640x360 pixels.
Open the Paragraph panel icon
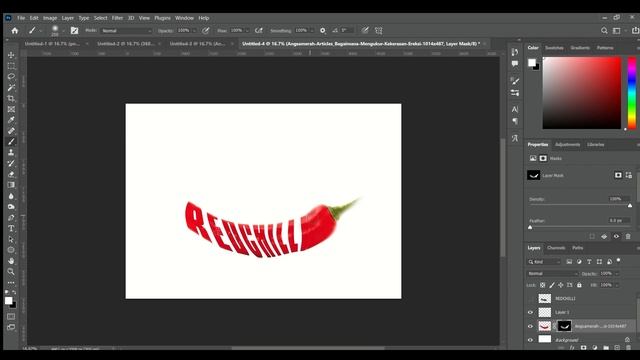515,121
